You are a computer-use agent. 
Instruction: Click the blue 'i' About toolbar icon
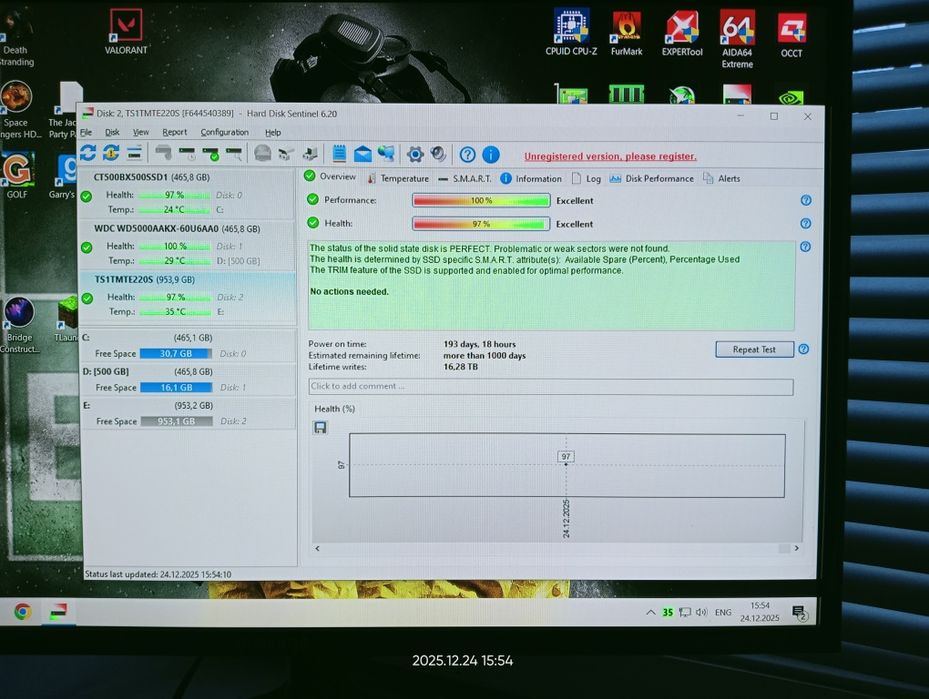click(x=491, y=155)
